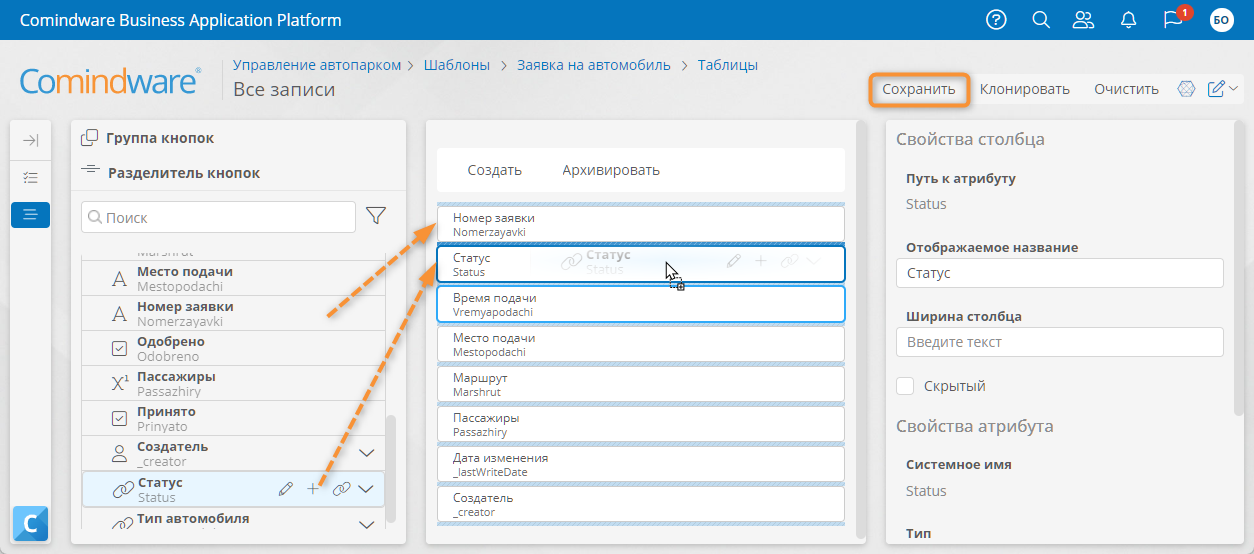
Task: Click the attribute list scrollbar
Action: [x=391, y=468]
